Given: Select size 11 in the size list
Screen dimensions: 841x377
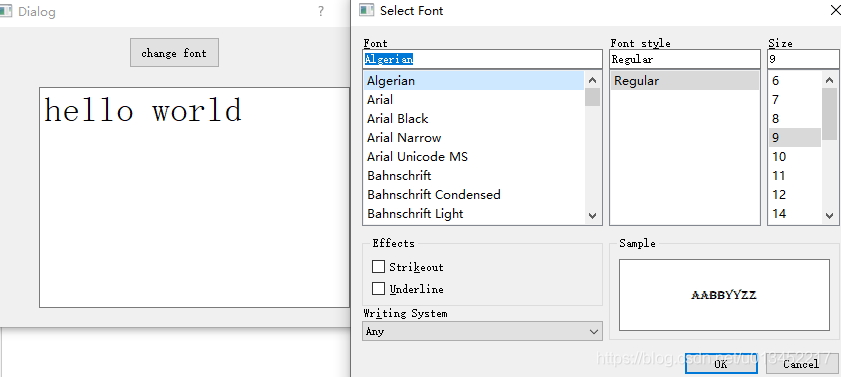Looking at the screenshot, I should pyautogui.click(x=795, y=175).
